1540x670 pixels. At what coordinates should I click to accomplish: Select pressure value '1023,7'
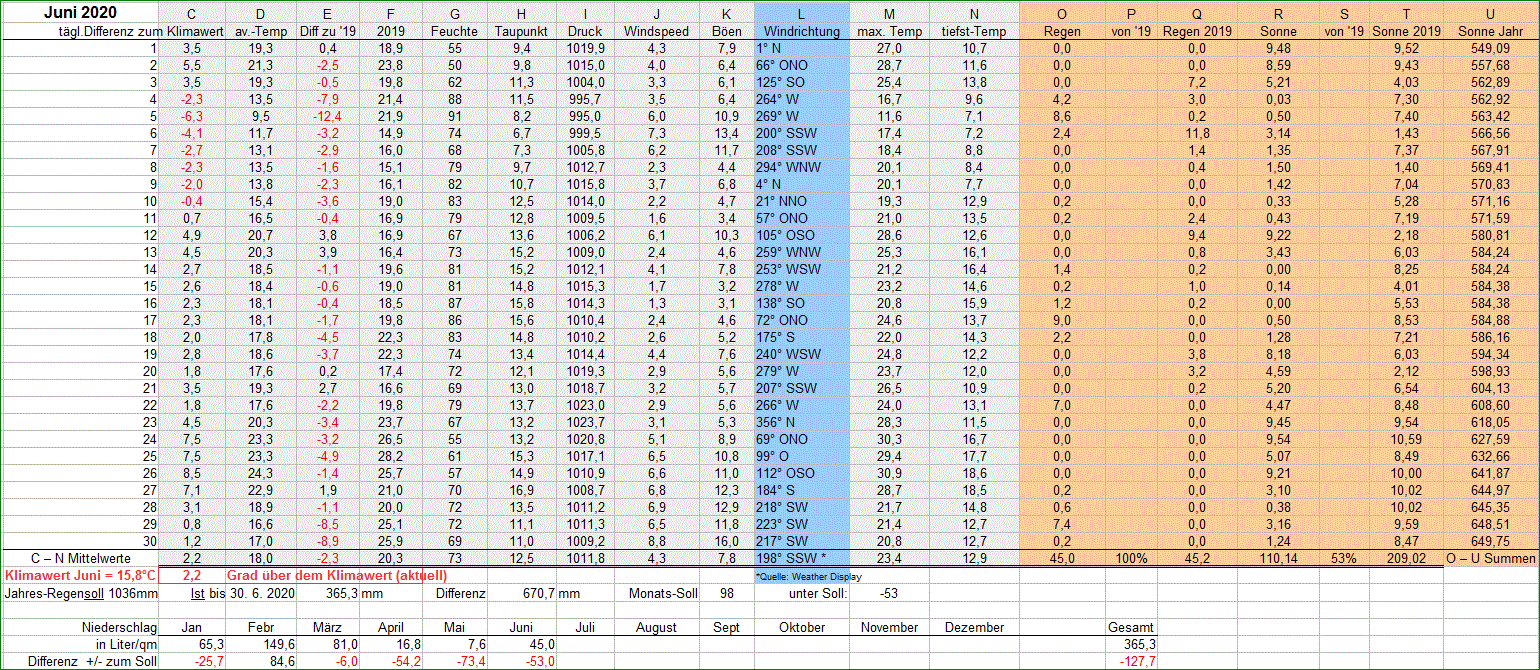click(585, 422)
